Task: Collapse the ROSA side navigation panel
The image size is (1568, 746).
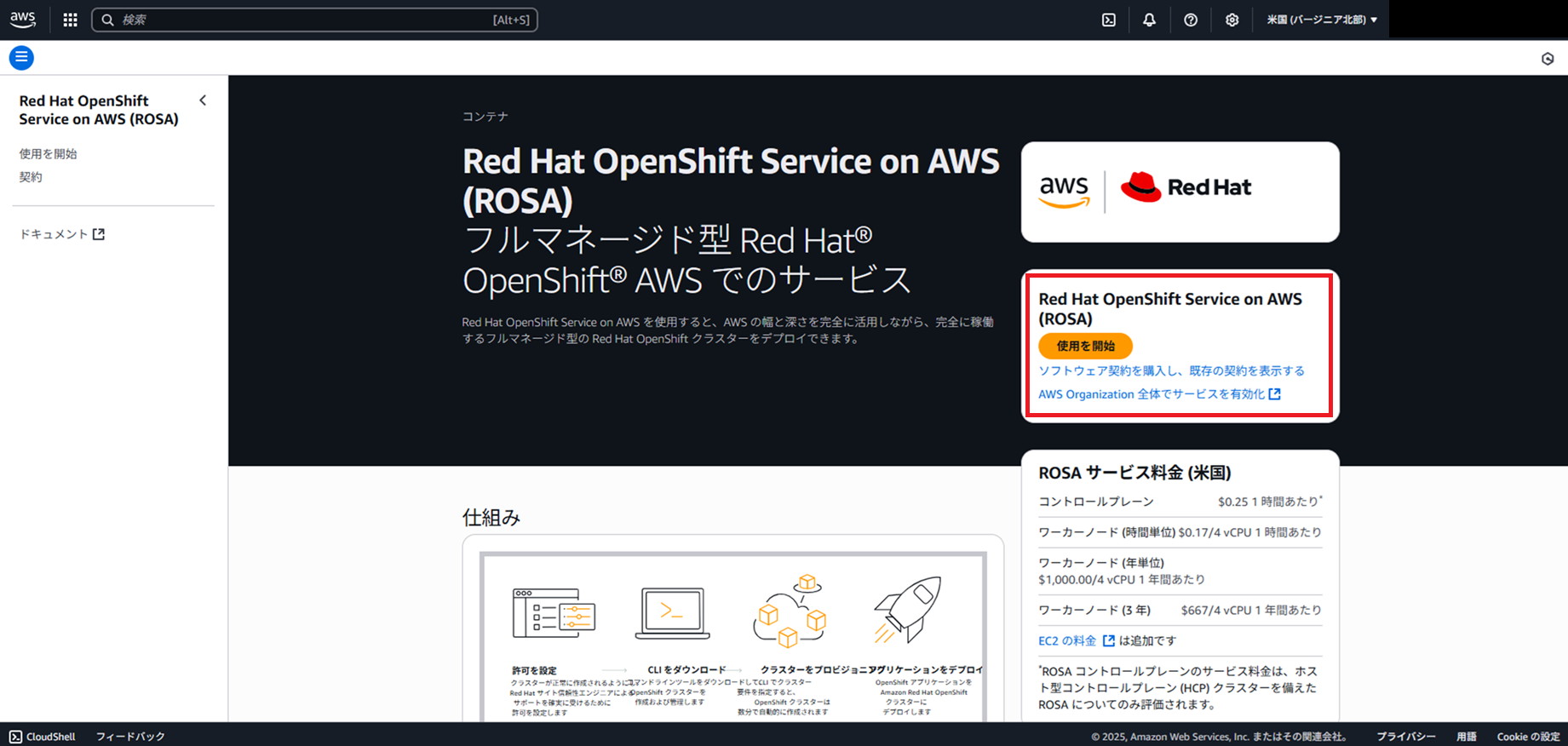Action: click(x=203, y=100)
